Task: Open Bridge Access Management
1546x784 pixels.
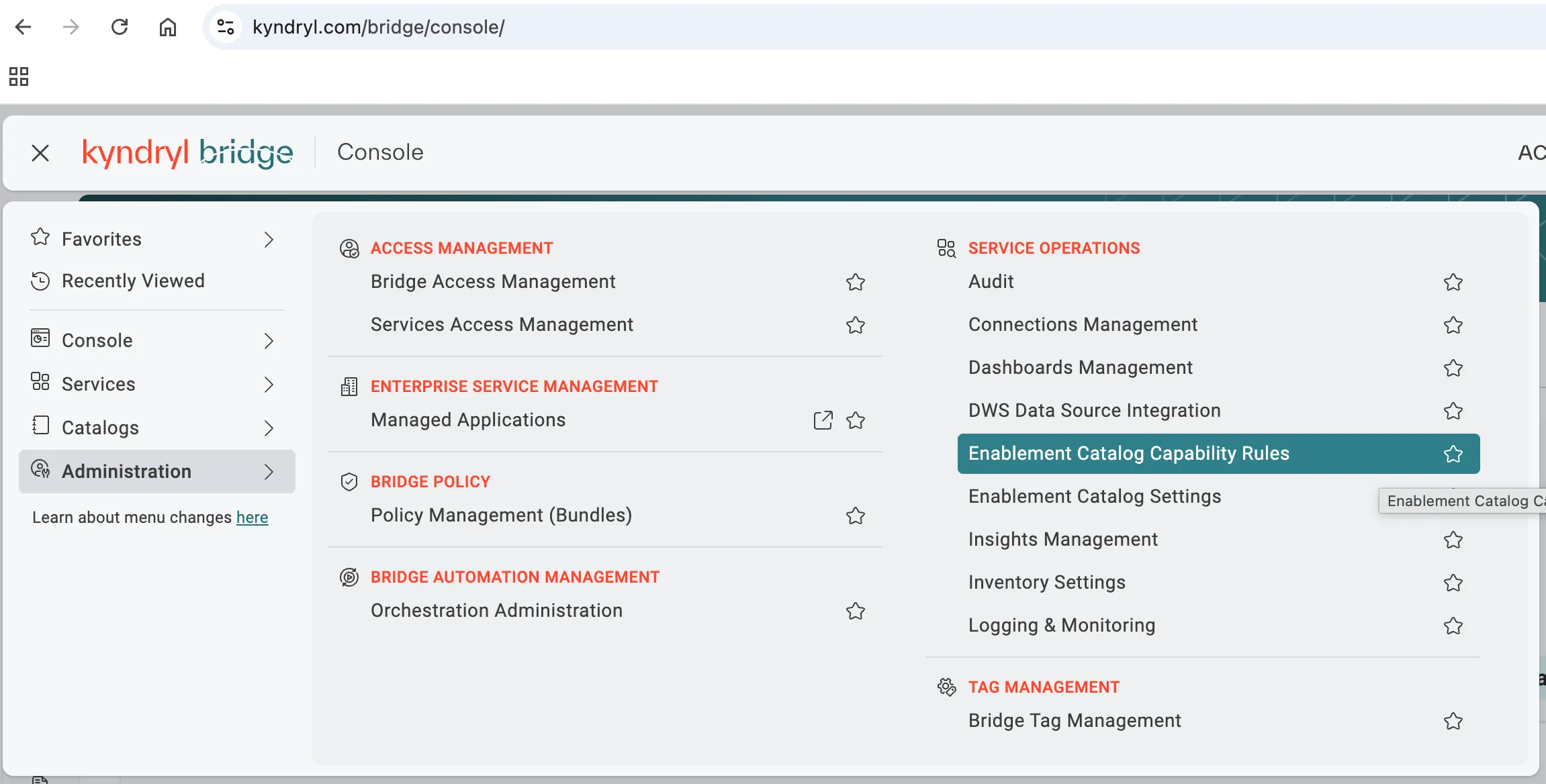Action: pos(493,282)
